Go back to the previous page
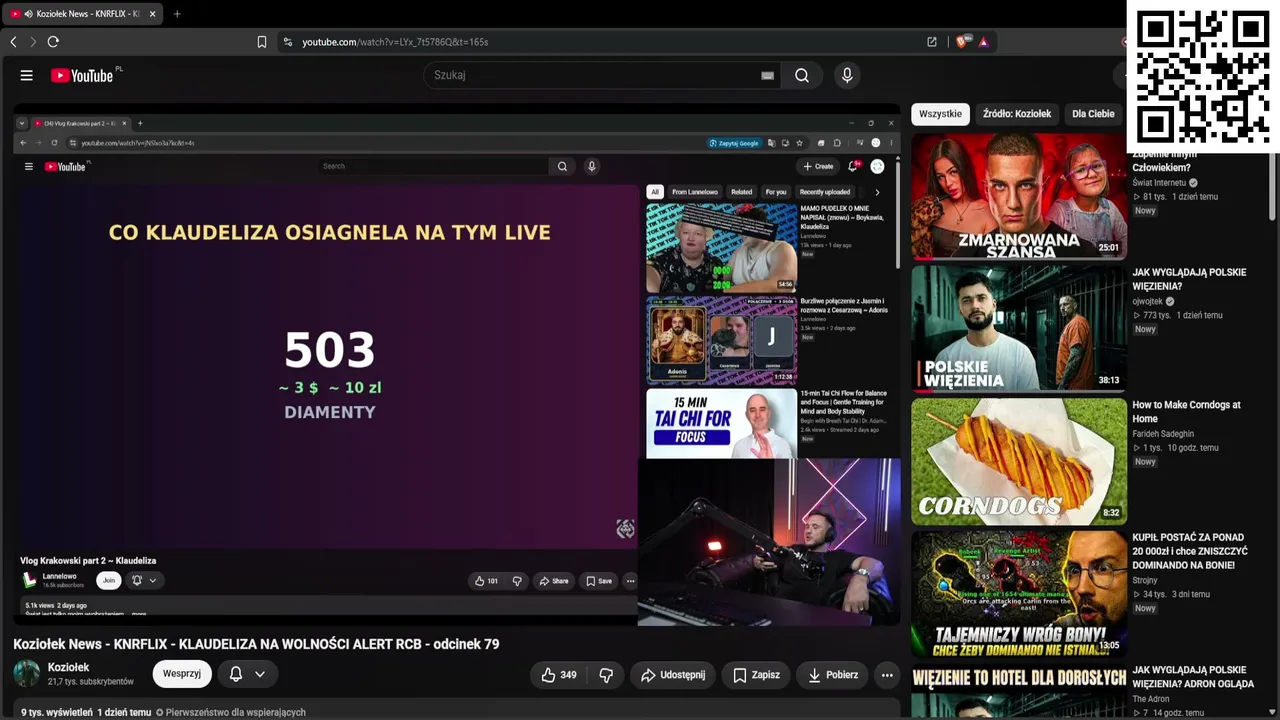 (13, 42)
